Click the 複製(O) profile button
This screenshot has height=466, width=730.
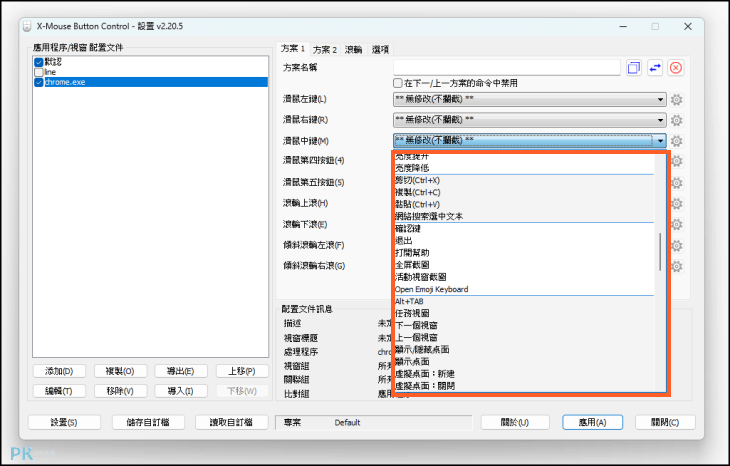click(x=120, y=371)
